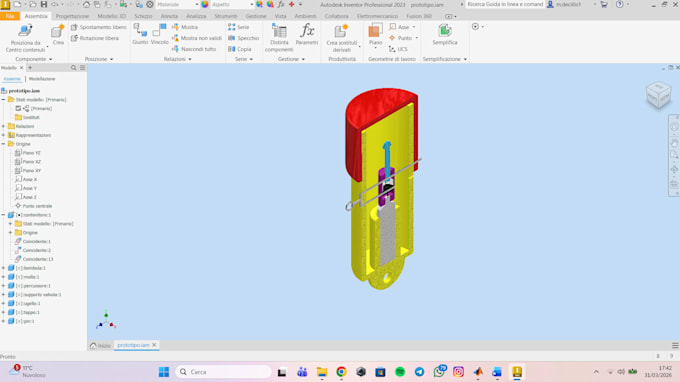Click Mostra non validi

(196, 38)
